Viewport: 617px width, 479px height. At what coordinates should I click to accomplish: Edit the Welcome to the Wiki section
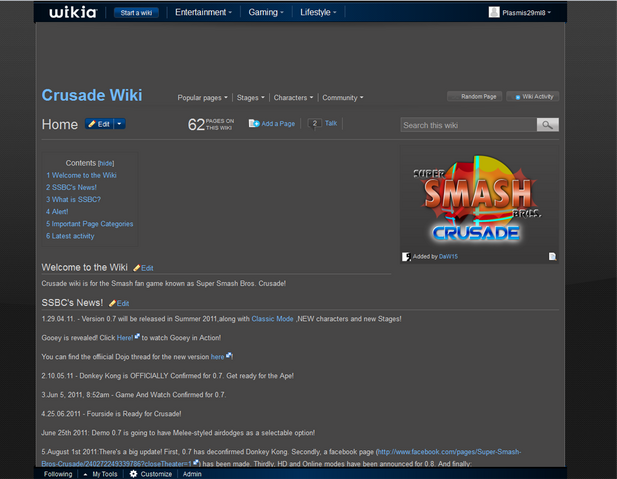pyautogui.click(x=143, y=268)
